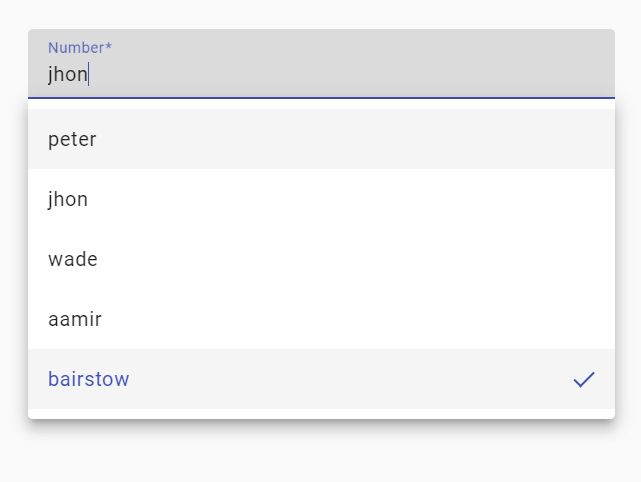Click the selected bairstow option
The image size is (641, 482).
(x=88, y=379)
